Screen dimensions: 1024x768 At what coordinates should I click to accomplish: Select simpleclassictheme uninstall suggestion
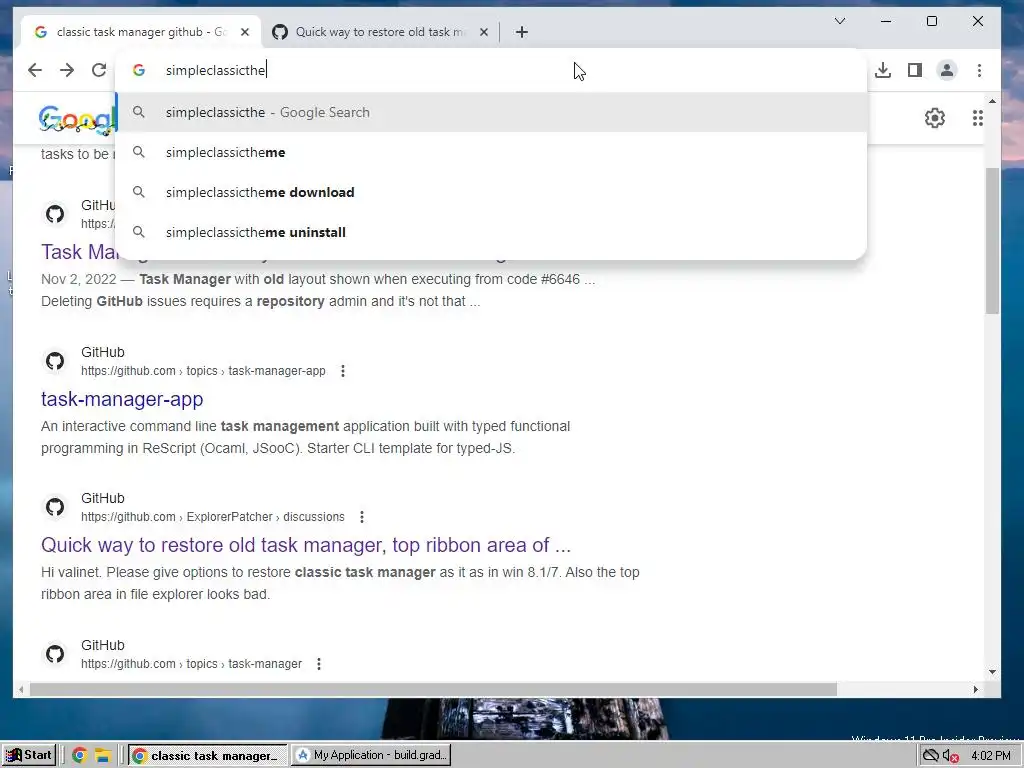491,232
